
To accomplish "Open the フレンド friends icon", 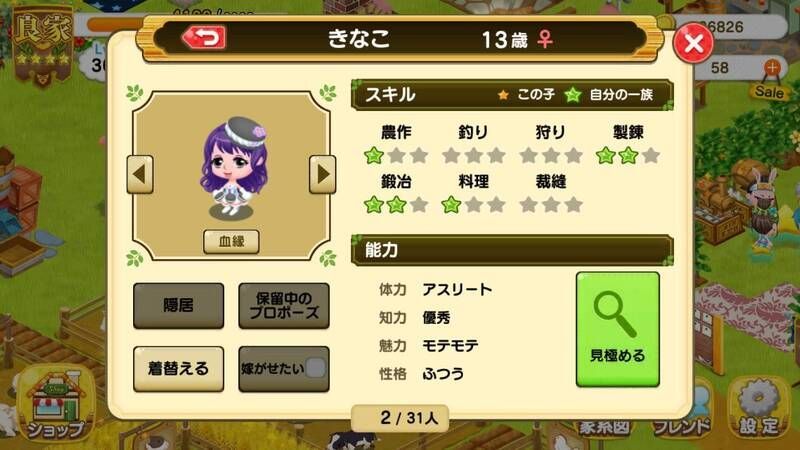I will (x=682, y=414).
